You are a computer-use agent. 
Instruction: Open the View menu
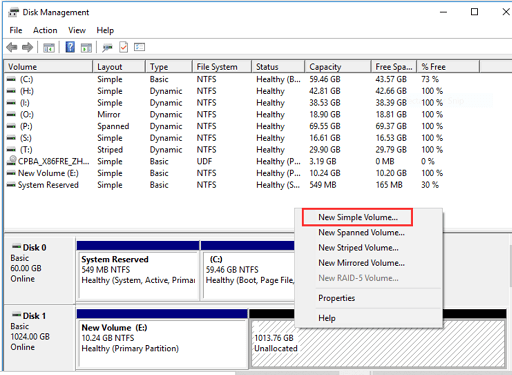tap(77, 30)
